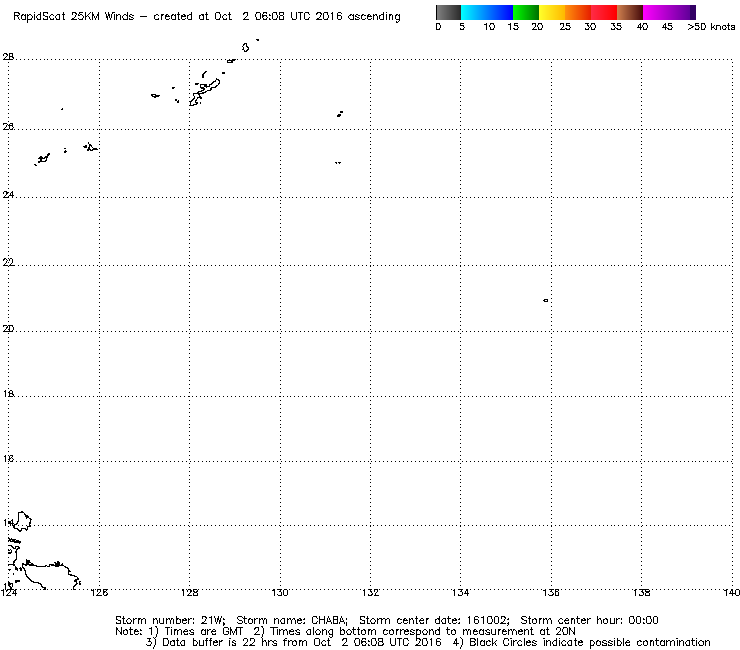740x650 pixels.
Task: Click the '24' latitude axis label
Action: (8, 194)
